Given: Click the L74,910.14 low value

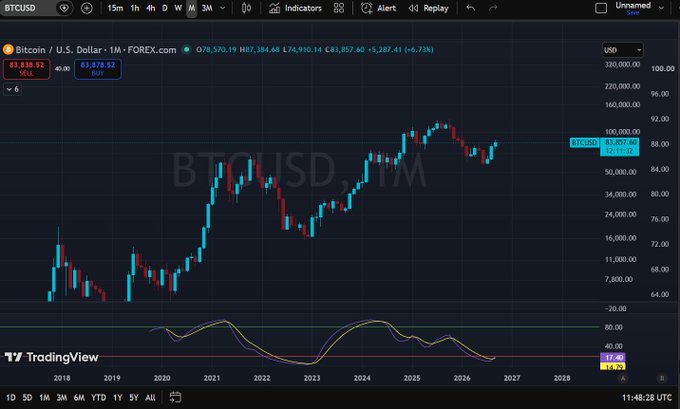Looking at the screenshot, I should click(x=302, y=50).
